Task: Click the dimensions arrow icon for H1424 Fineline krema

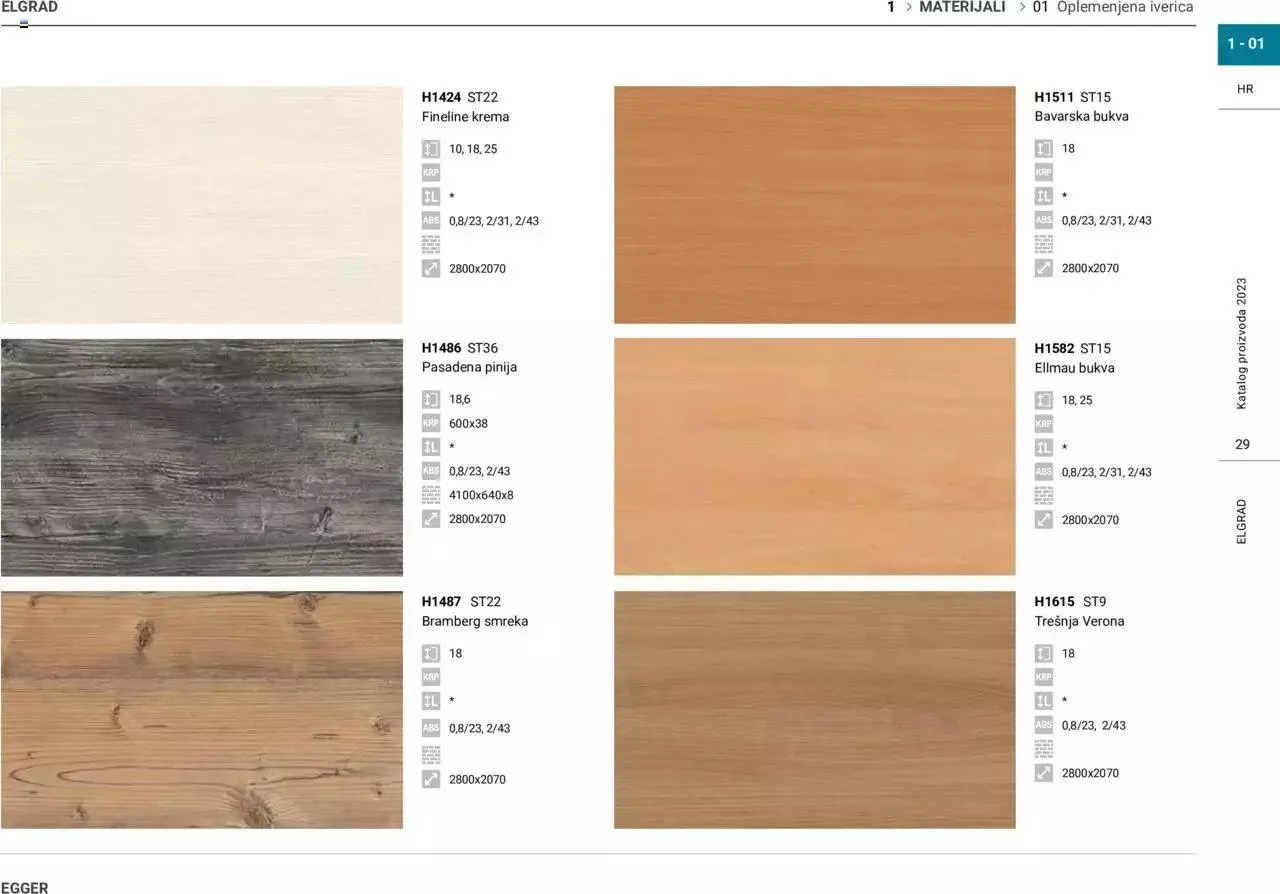Action: [x=431, y=268]
